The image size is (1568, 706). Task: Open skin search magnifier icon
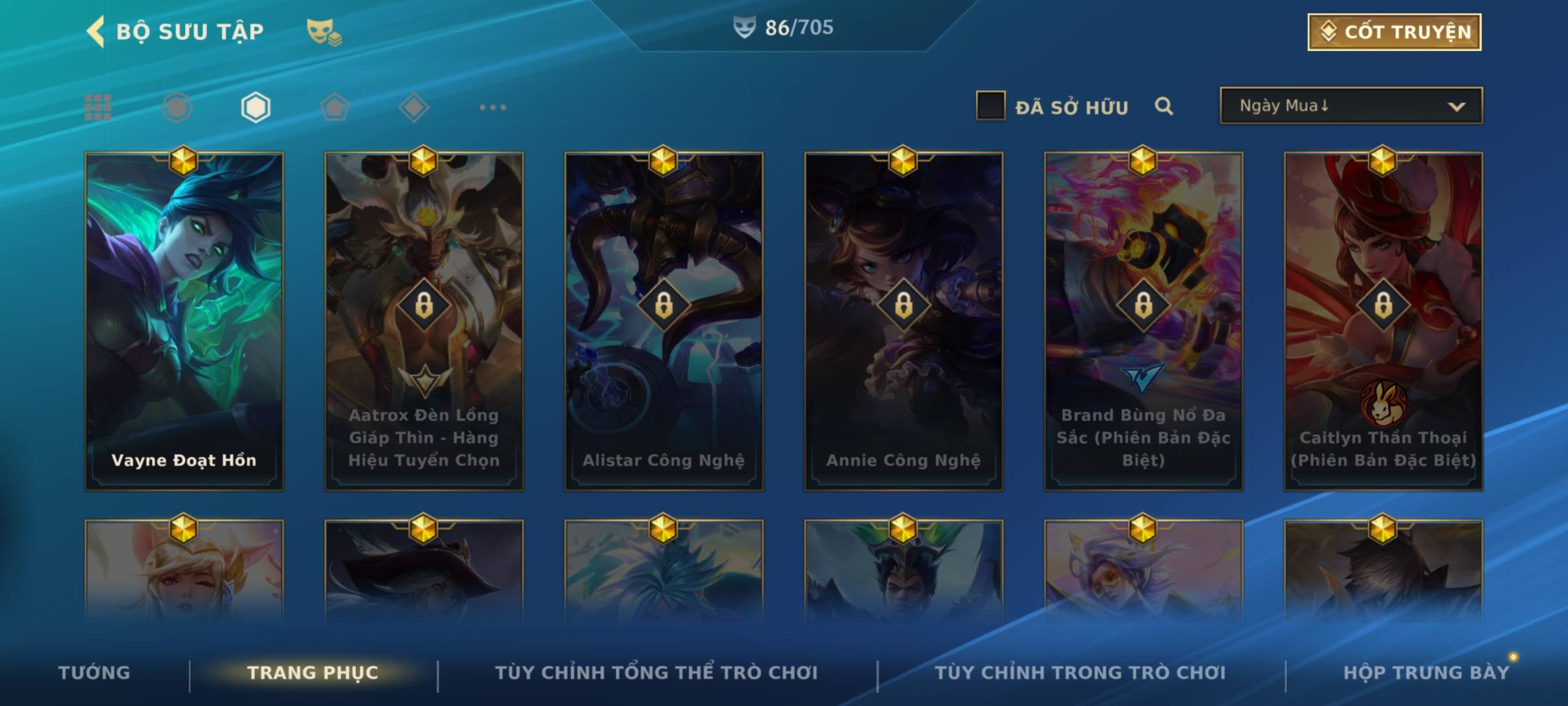(1164, 106)
